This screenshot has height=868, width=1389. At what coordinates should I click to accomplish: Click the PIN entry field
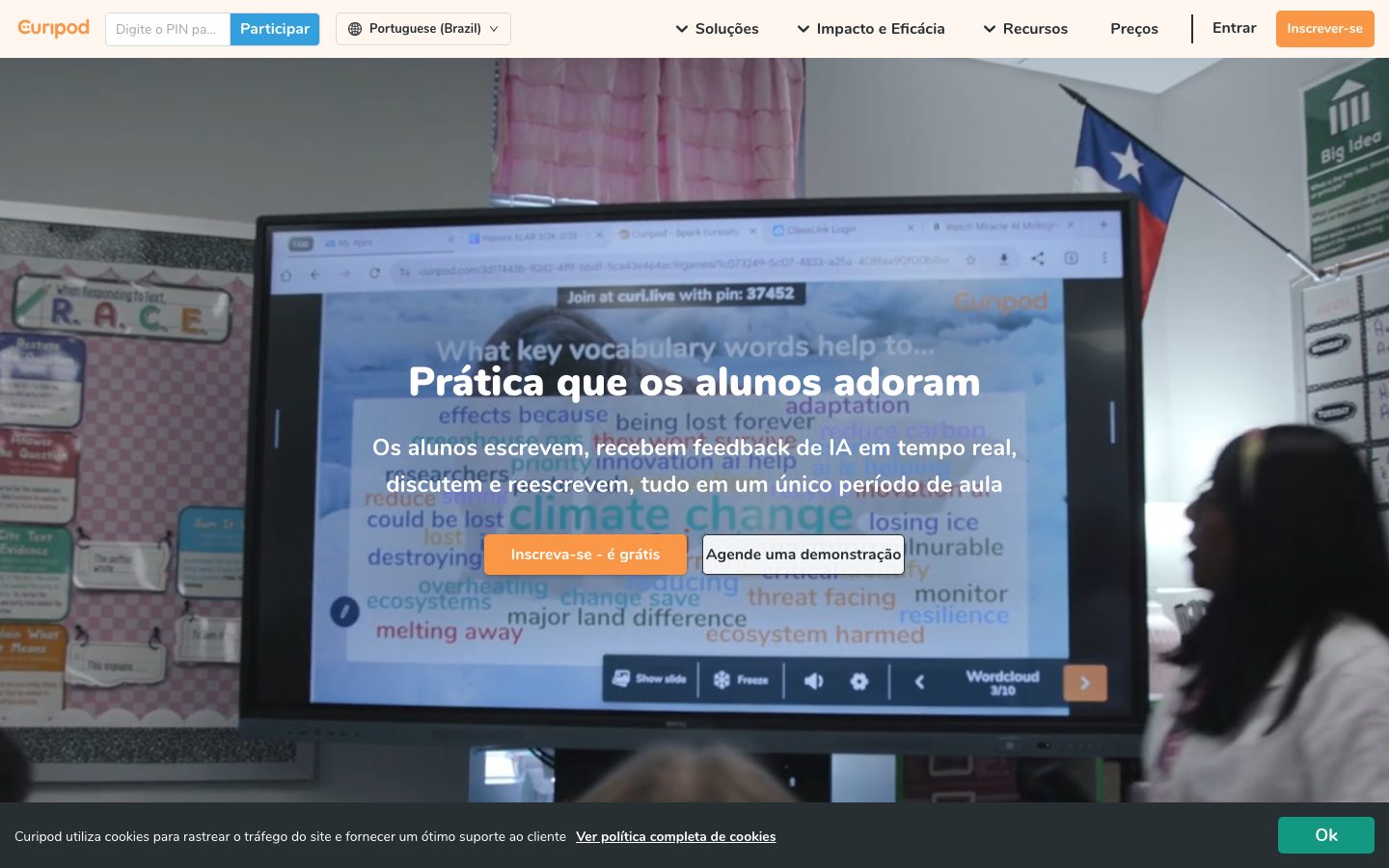click(167, 29)
